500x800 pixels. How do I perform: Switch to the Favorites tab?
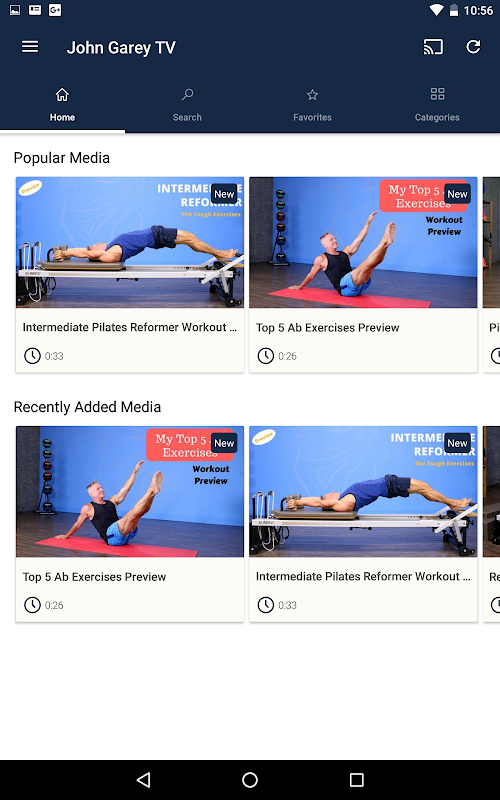[312, 105]
